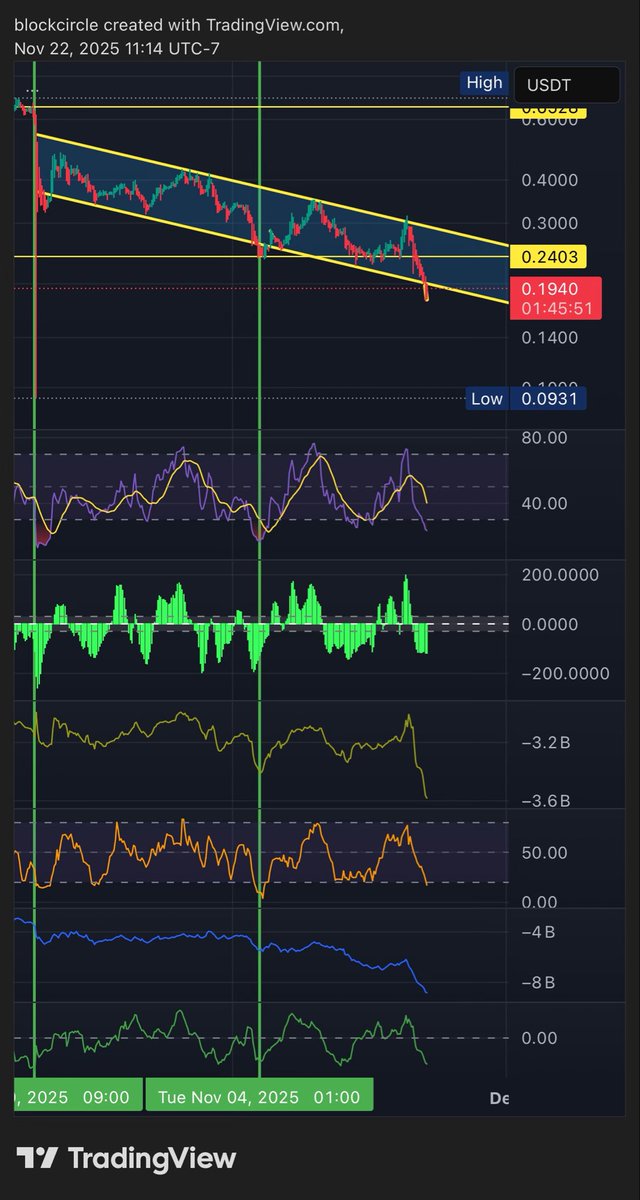Click the 200.0000 histogram scale value
Viewport: 640px width, 1200px height.
pos(560,575)
